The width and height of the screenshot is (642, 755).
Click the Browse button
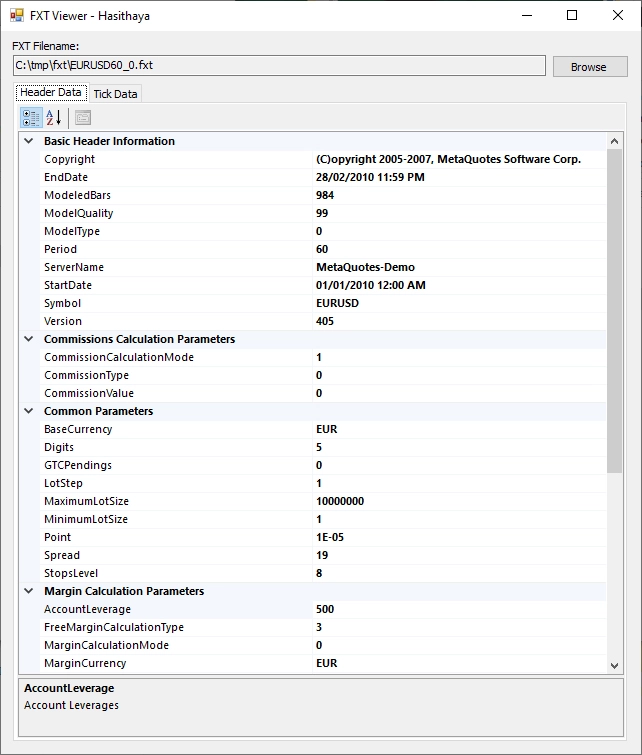[x=590, y=66]
